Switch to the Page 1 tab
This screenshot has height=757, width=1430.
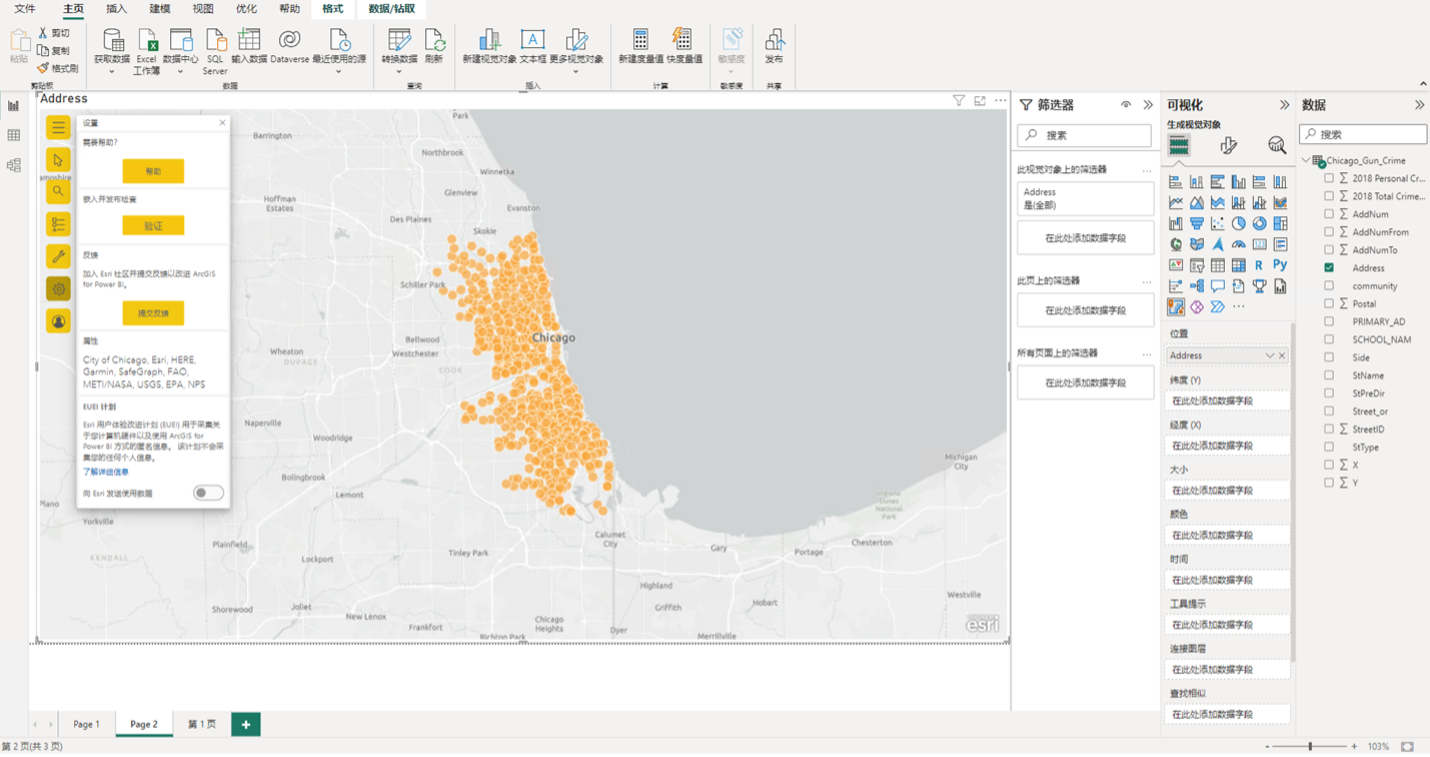click(86, 723)
